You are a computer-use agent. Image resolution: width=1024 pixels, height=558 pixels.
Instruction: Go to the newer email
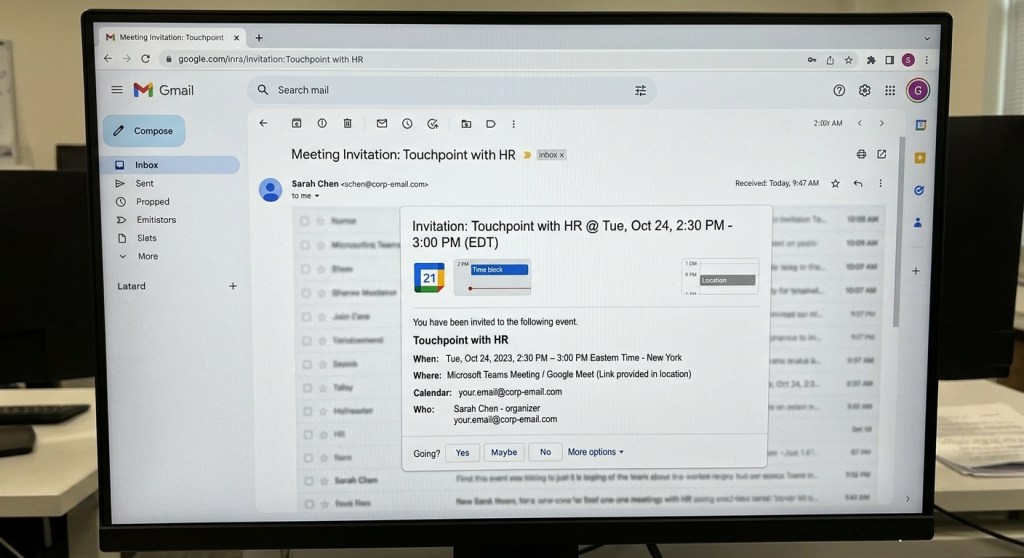(x=859, y=123)
